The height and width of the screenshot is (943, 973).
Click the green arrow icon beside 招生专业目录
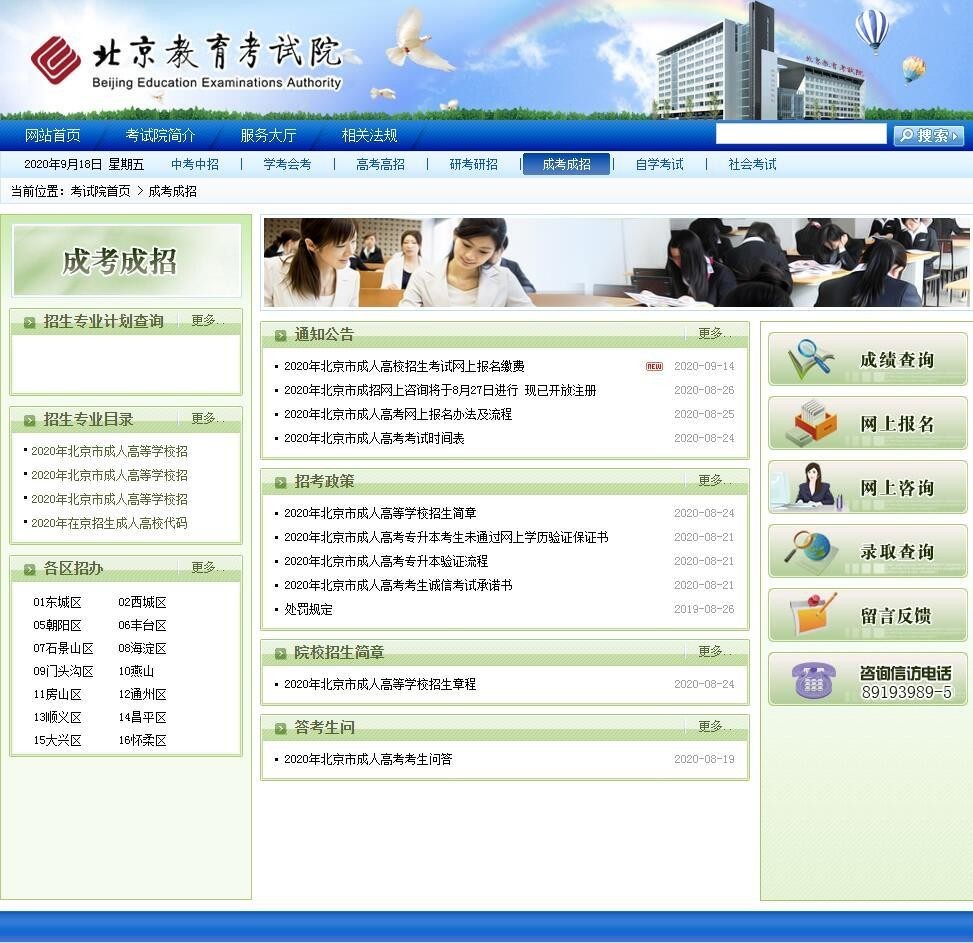coord(29,420)
